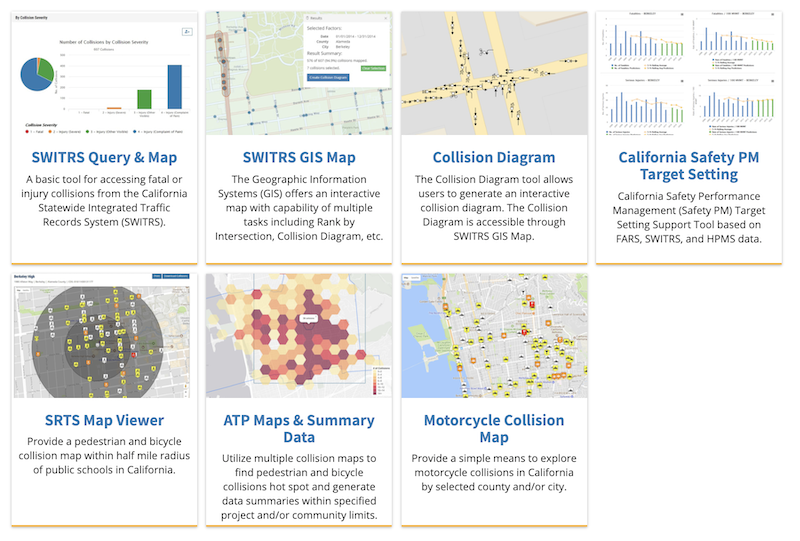
Task: Click text 'California Safety Performance Management'
Action: (x=689, y=204)
